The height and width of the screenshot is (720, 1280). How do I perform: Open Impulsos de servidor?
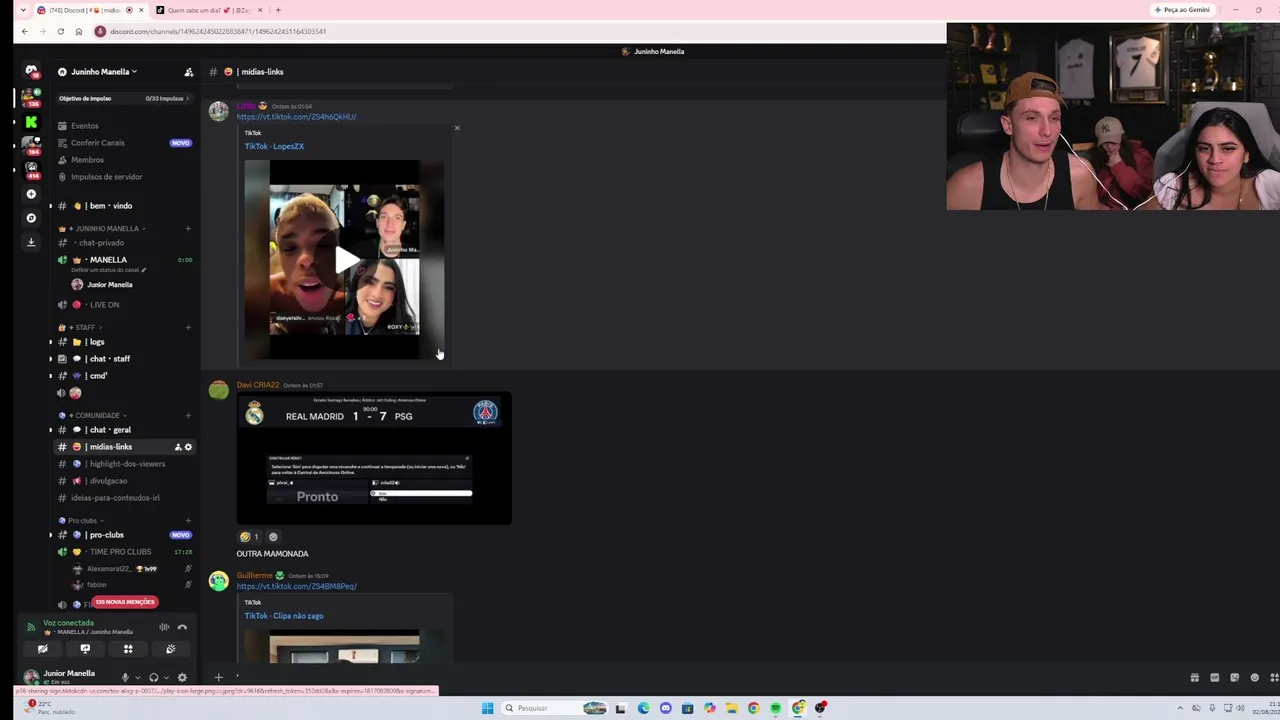[x=125, y=177]
